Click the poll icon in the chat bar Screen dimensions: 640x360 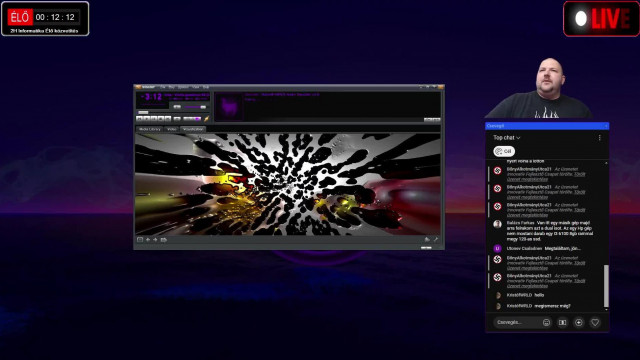coord(562,322)
